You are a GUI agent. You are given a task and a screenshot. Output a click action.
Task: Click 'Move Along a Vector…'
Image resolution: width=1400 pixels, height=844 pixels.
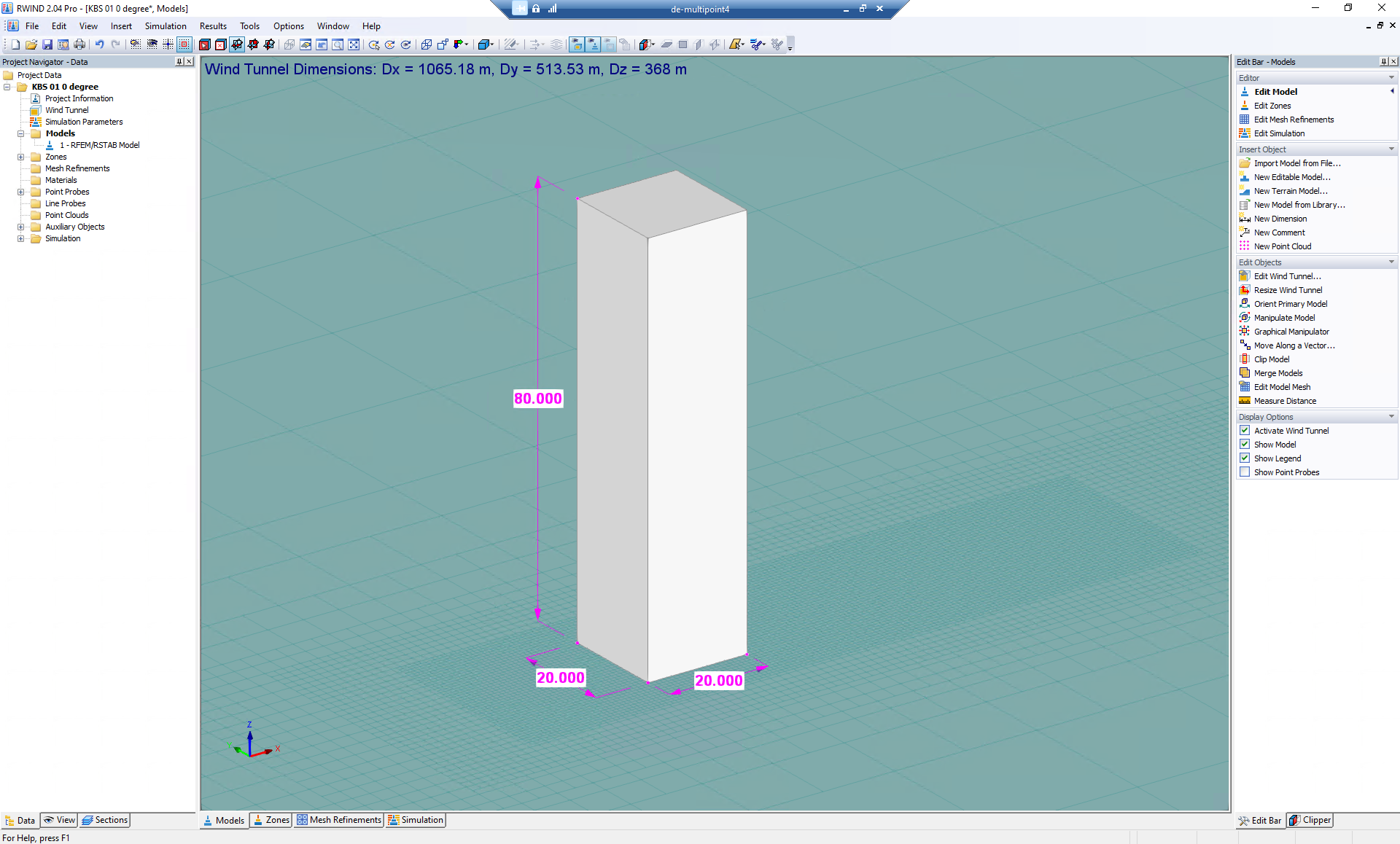1295,345
